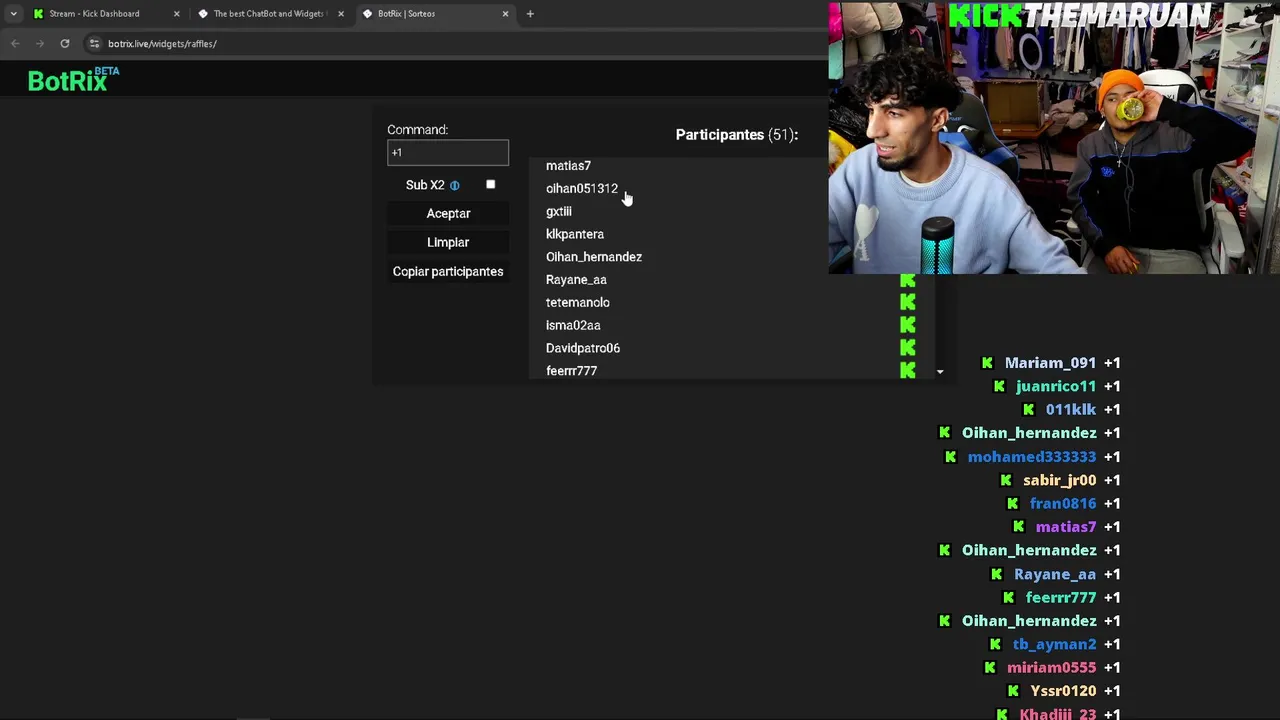1280x720 pixels.
Task: Select isma02aa in the participants list
Action: coord(573,325)
